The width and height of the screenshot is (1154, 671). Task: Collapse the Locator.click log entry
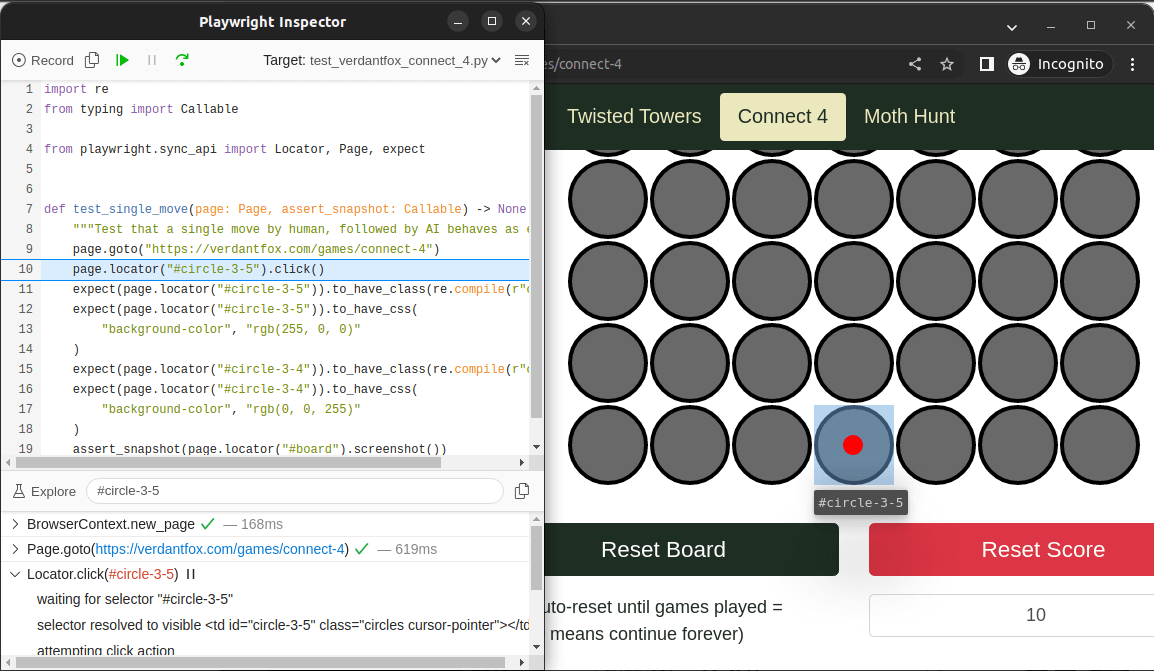pyautogui.click(x=15, y=574)
